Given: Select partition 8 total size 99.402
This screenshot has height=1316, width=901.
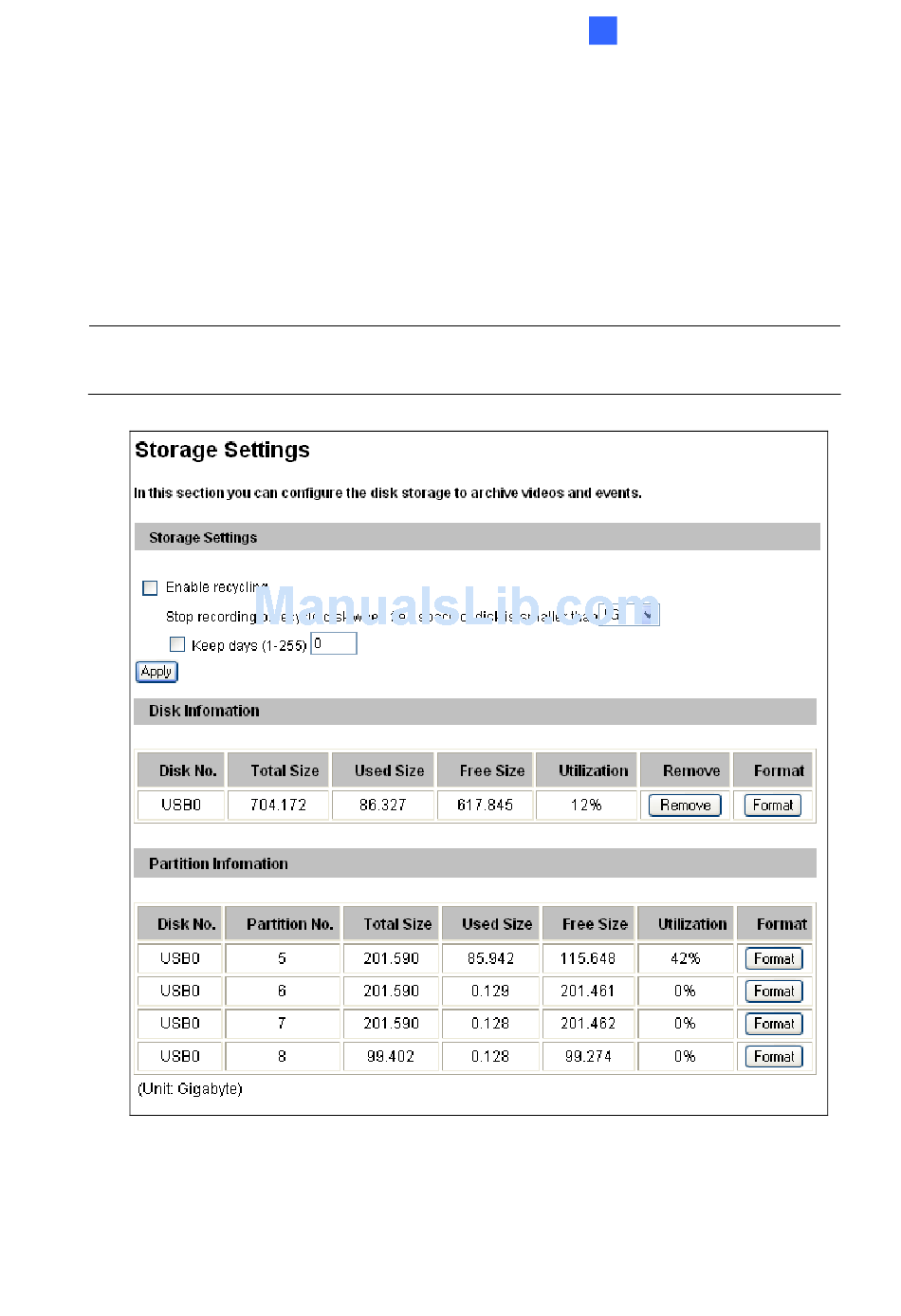Looking at the screenshot, I should coord(391,1056).
